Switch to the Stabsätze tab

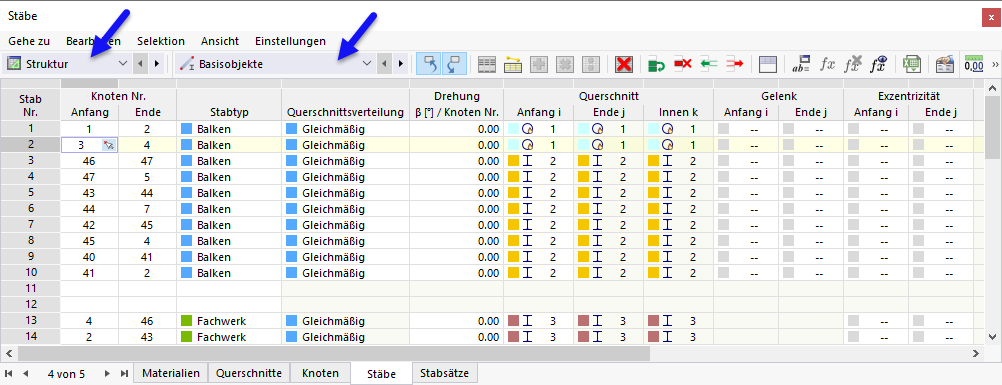(x=445, y=373)
